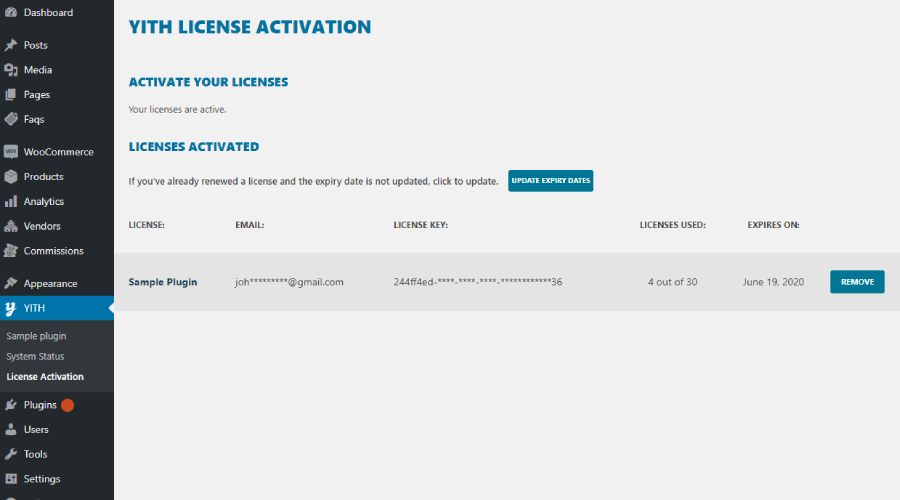Click the June 19, 2020 expiry date

(773, 282)
